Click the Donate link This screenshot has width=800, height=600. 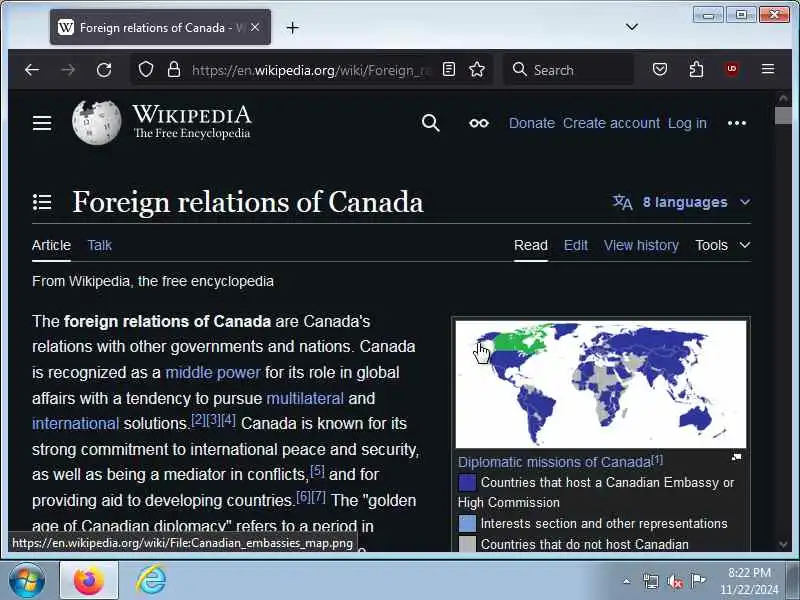[532, 123]
